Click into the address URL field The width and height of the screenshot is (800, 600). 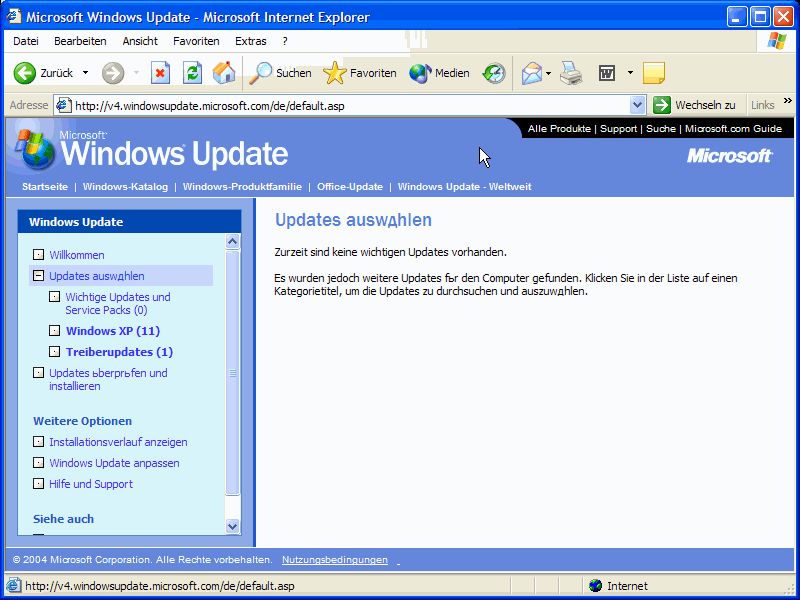pyautogui.click(x=349, y=106)
